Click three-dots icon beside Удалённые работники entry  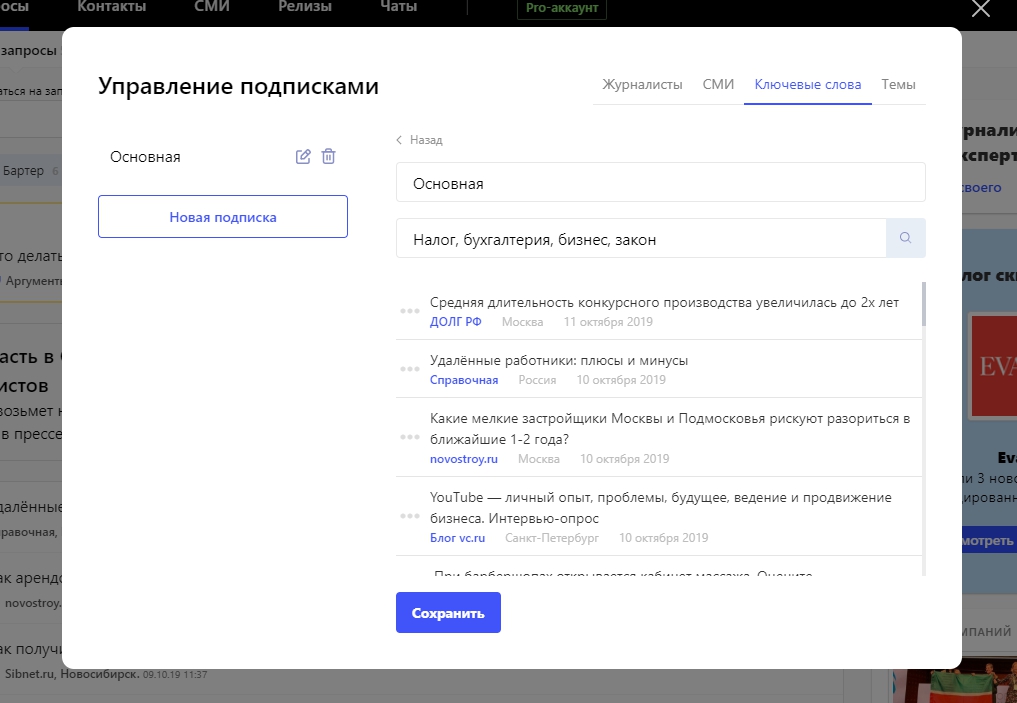pyautogui.click(x=409, y=370)
